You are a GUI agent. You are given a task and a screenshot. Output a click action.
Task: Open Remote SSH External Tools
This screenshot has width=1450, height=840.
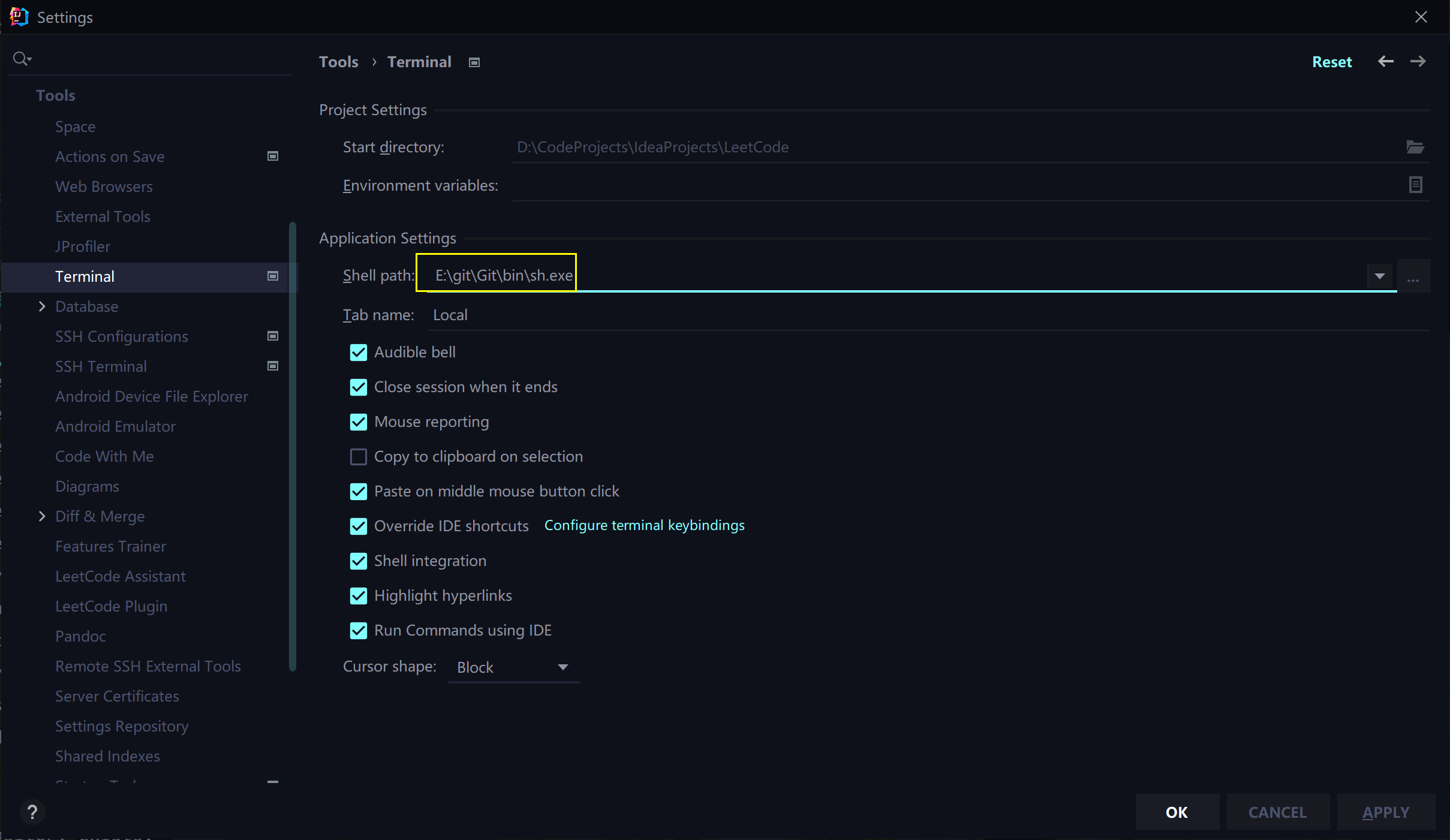148,666
